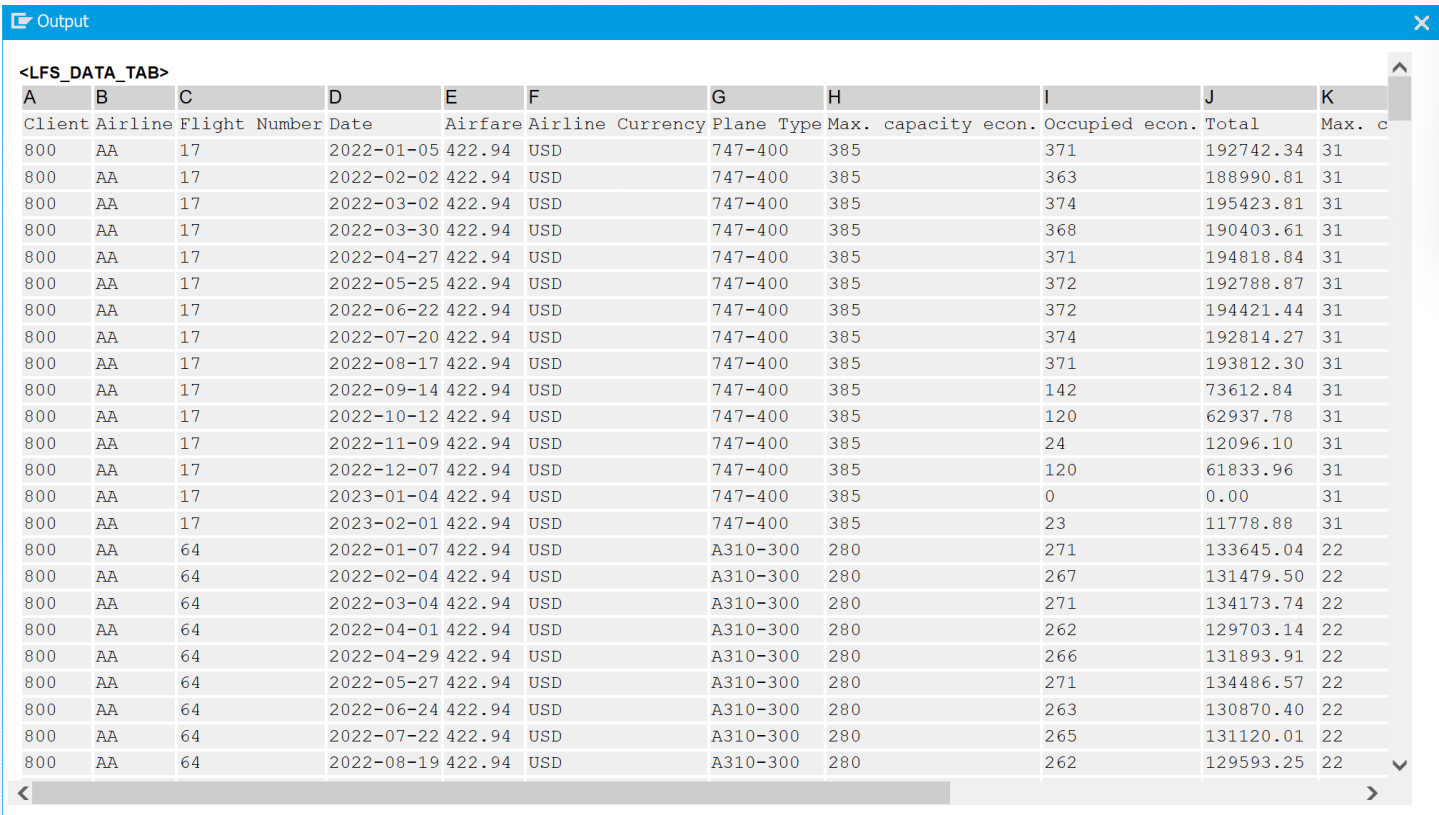Click the 'Max. capacity econ.' header cell
1439x815 pixels.
point(933,124)
